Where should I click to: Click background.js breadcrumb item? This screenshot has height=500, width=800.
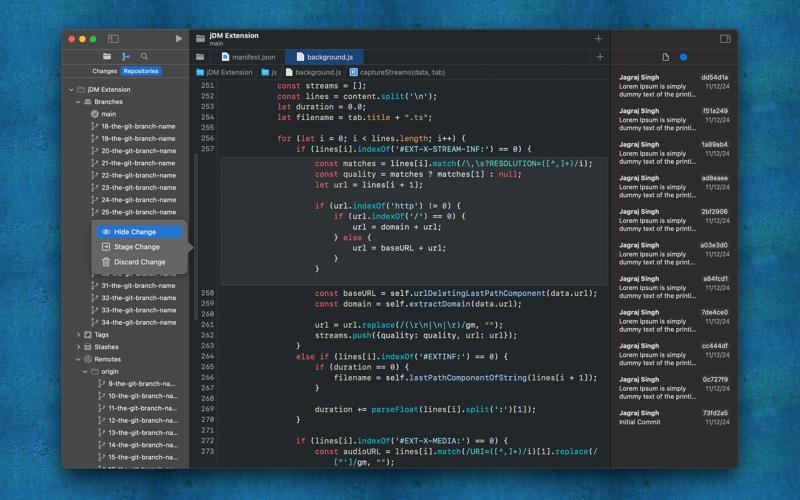point(313,72)
